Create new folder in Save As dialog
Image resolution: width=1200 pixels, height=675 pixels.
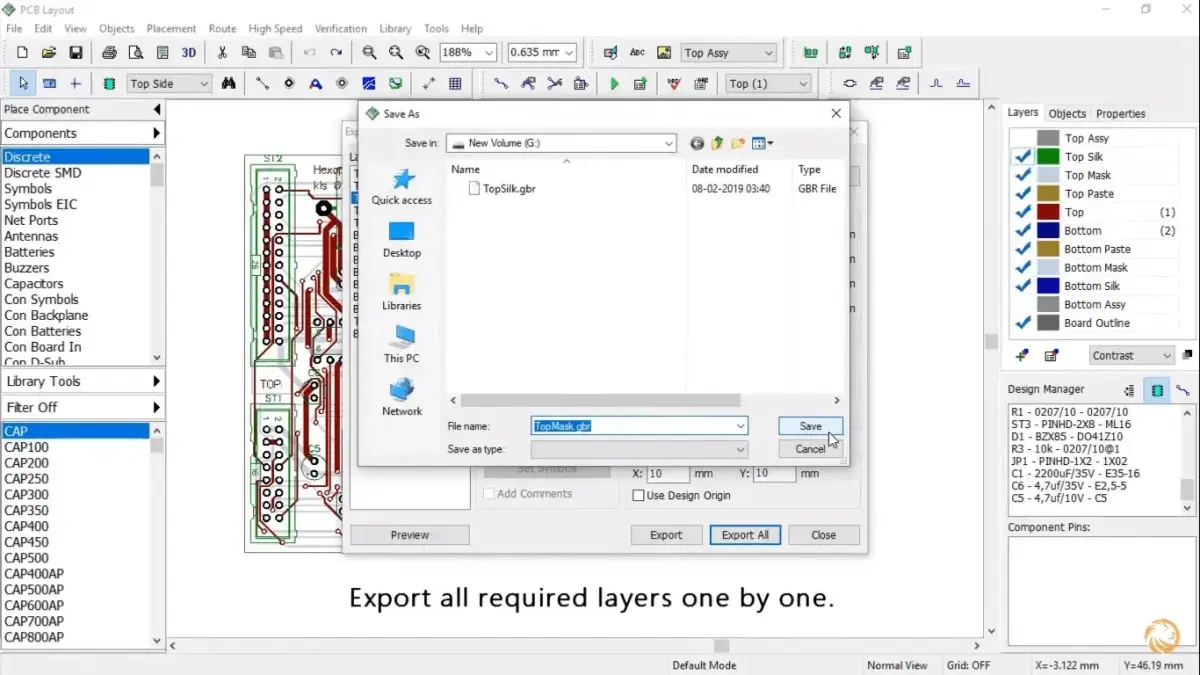click(739, 144)
